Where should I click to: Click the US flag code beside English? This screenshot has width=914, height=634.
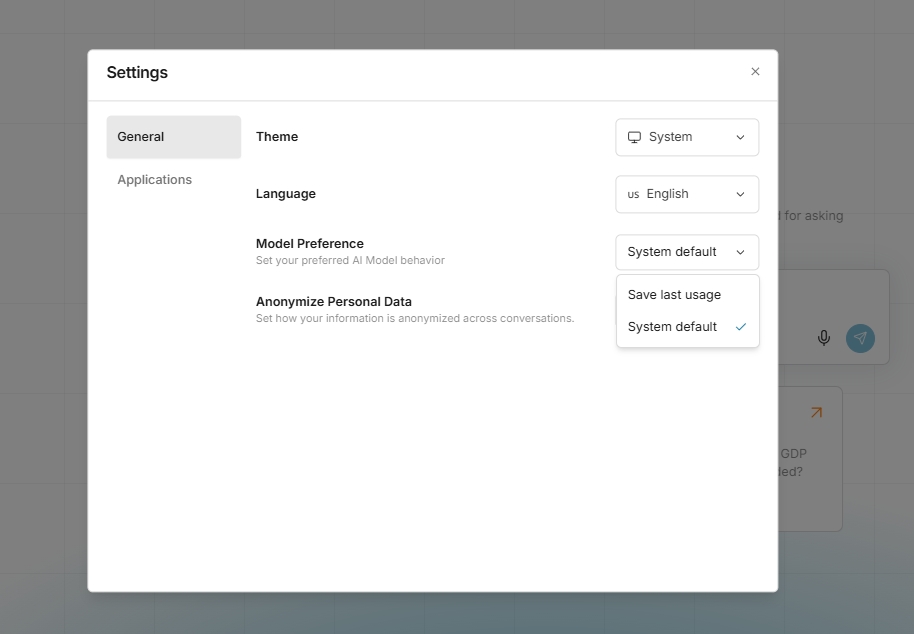pyautogui.click(x=633, y=195)
